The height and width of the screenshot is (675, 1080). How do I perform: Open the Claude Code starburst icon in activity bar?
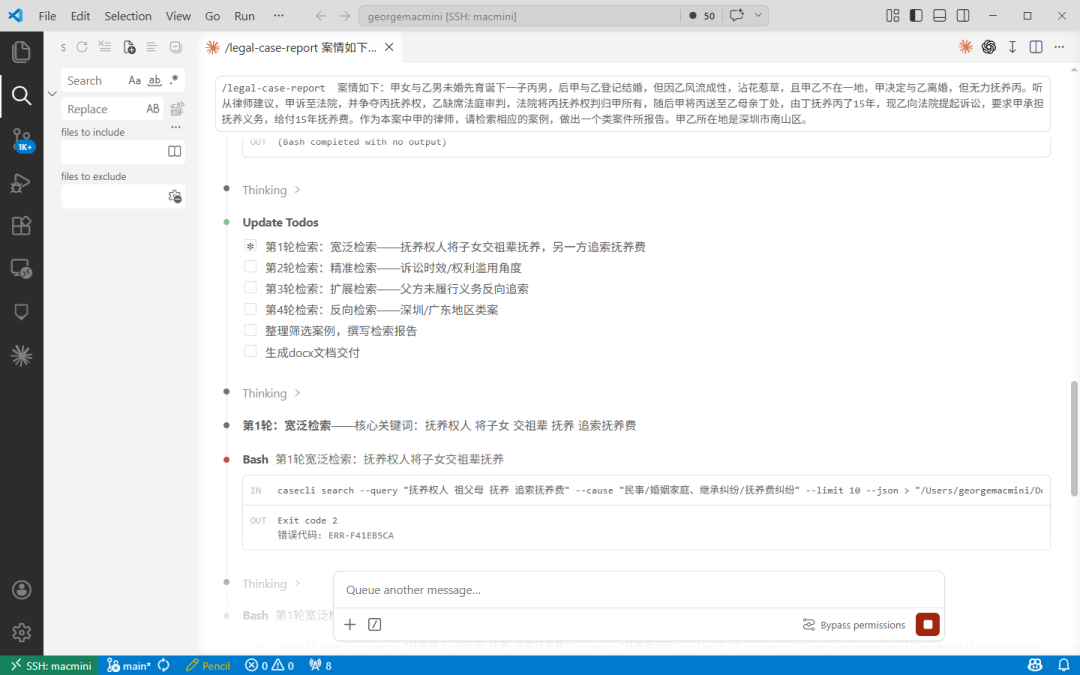pyautogui.click(x=21, y=355)
